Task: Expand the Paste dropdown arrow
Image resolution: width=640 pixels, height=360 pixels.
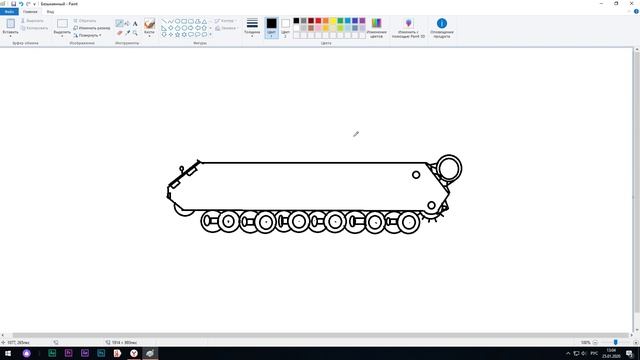Action: coord(11,36)
